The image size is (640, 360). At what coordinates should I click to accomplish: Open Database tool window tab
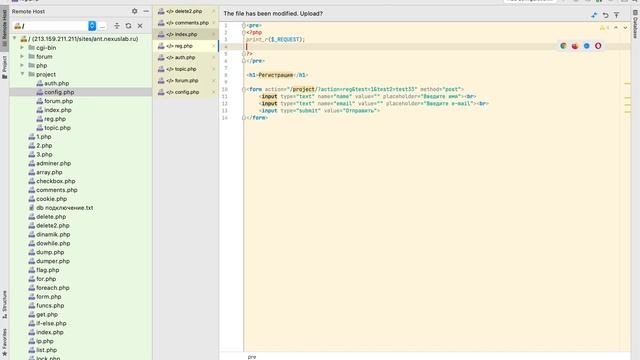(x=635, y=24)
